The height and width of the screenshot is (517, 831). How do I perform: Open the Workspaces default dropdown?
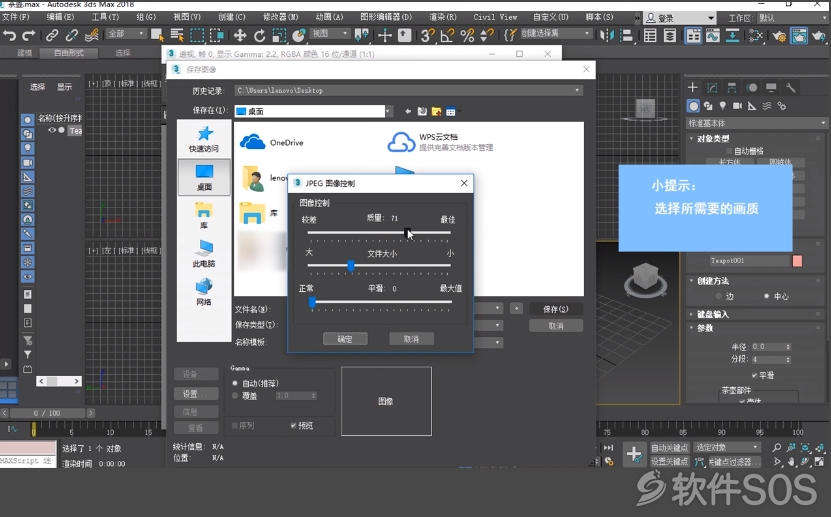pyautogui.click(x=792, y=18)
